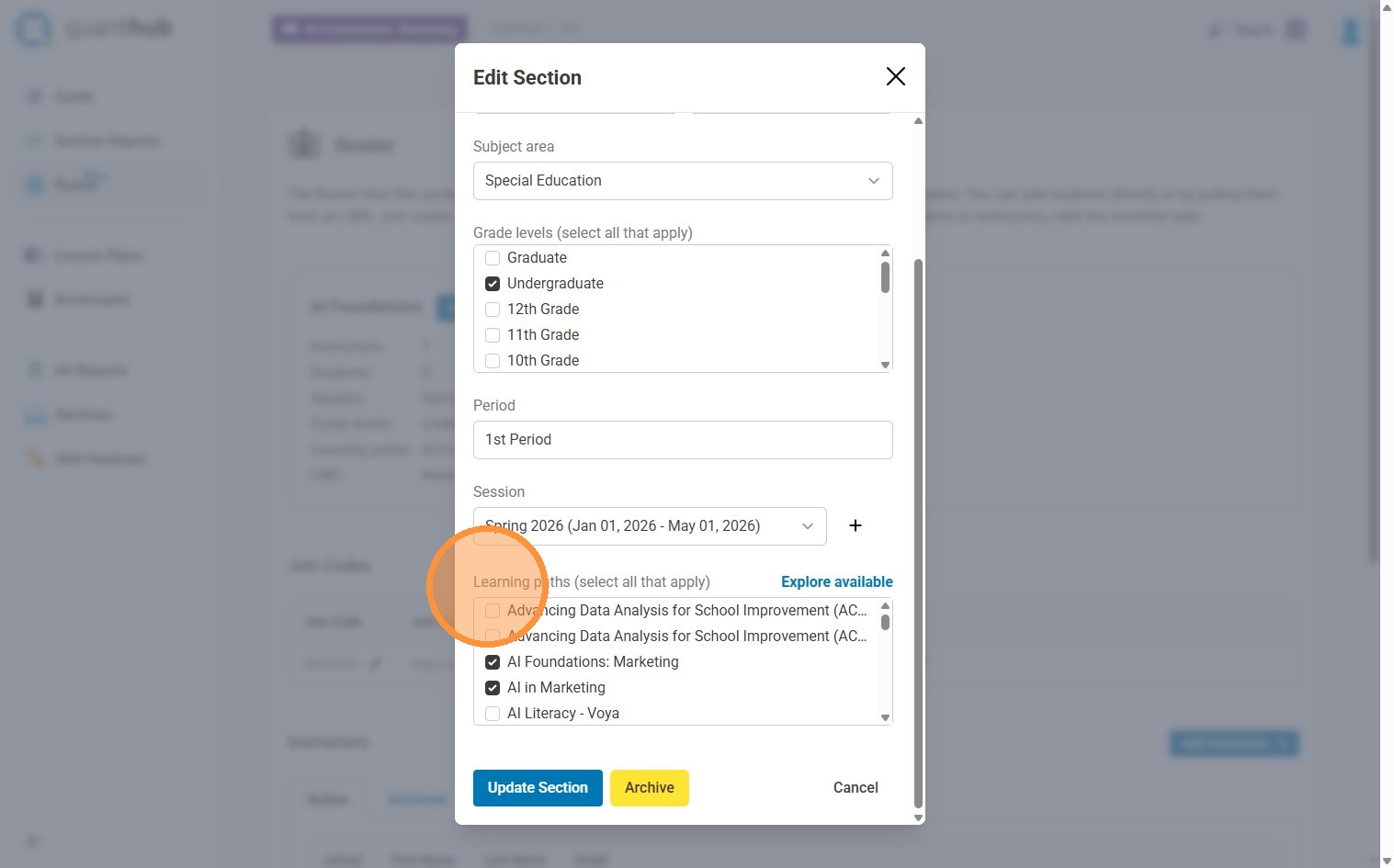Select the 12th Grade checkbox
The width and height of the screenshot is (1394, 868).
[x=493, y=310]
